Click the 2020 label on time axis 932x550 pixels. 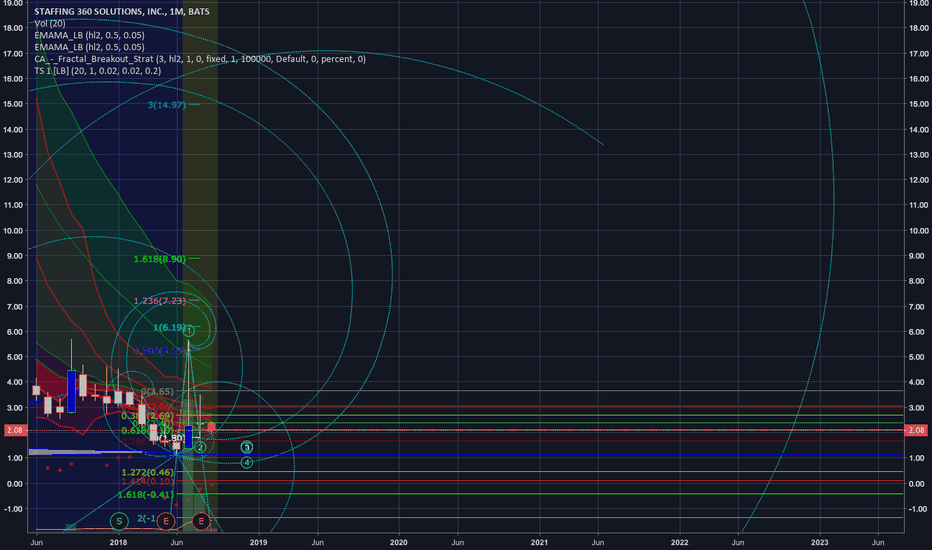(398, 542)
